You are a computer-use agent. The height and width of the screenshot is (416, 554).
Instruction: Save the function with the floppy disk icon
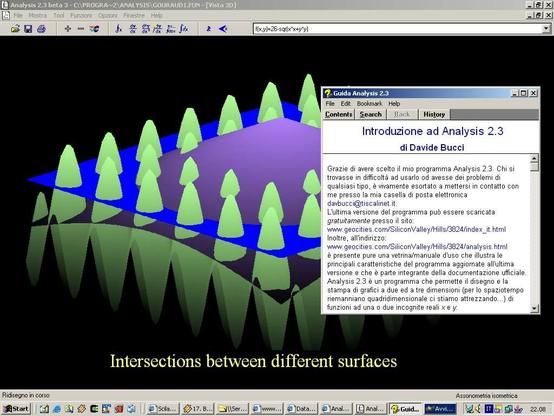click(x=28, y=29)
